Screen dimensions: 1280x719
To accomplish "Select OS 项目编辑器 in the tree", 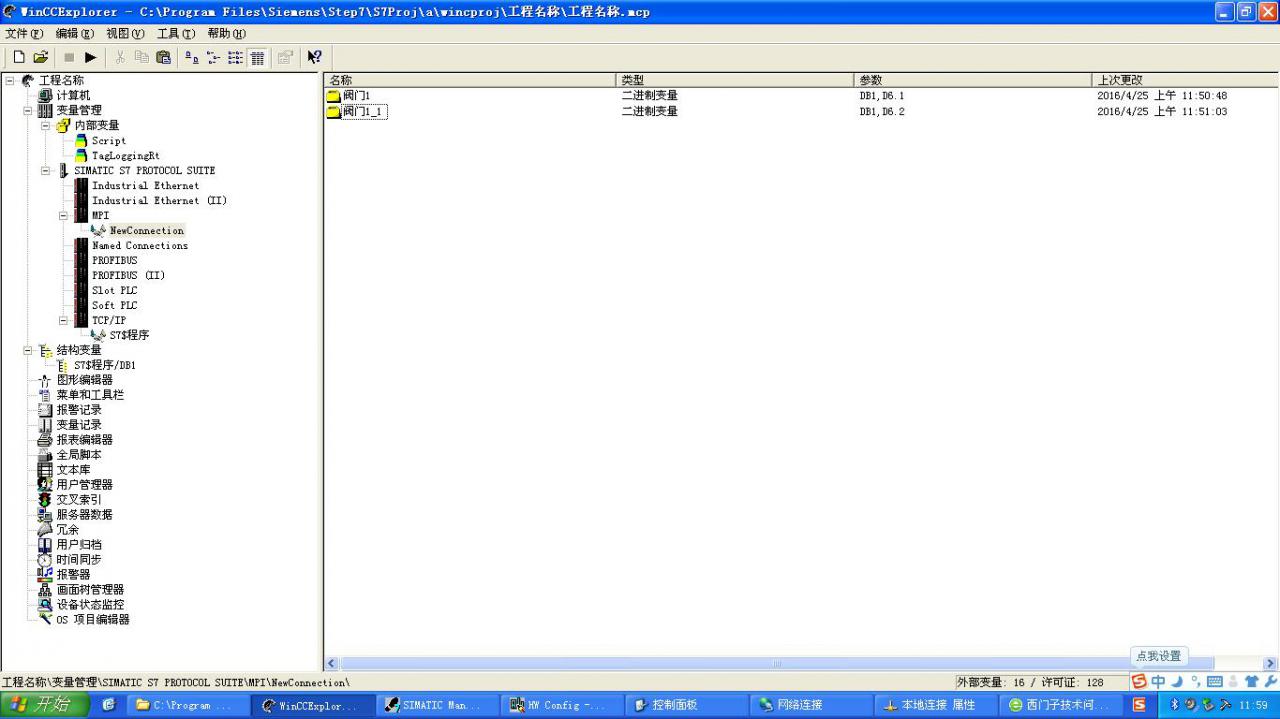I will pos(92,620).
